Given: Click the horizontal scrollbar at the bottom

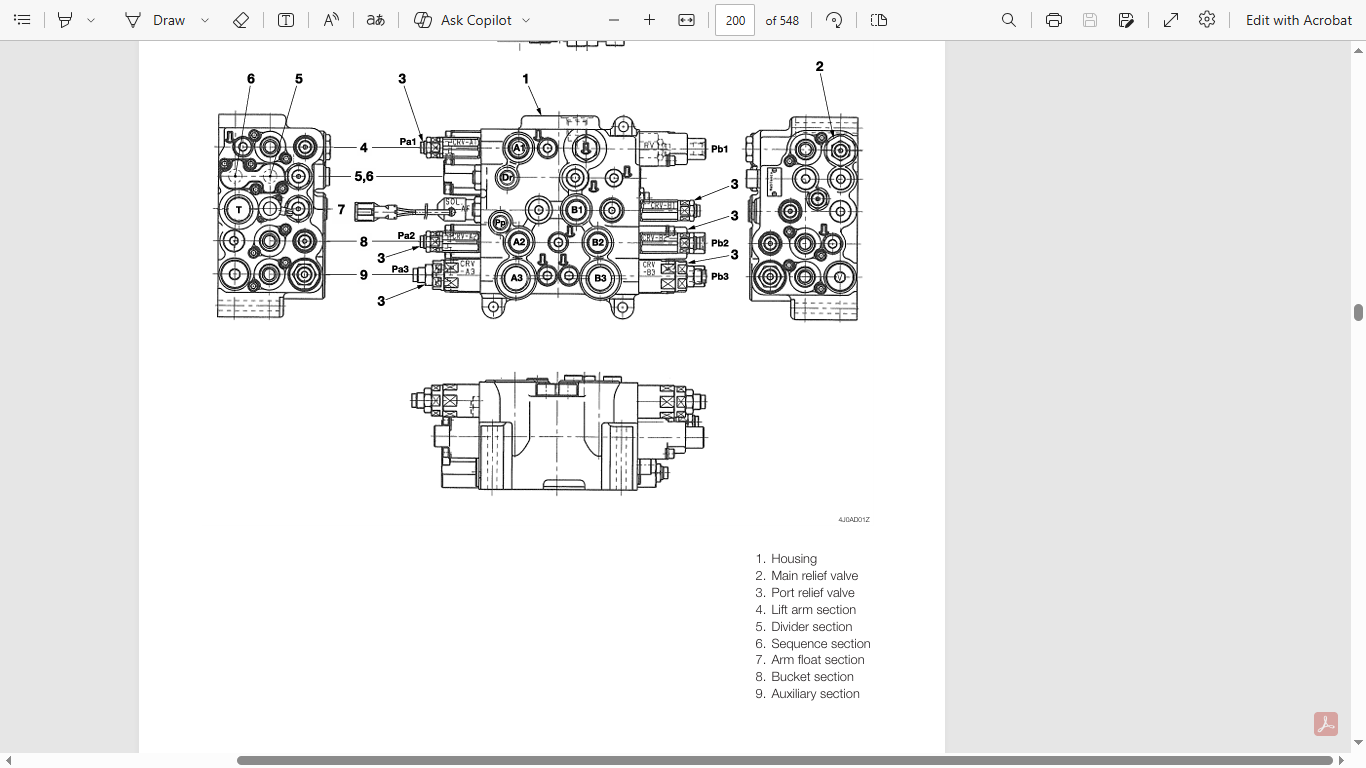Looking at the screenshot, I should tap(785, 761).
